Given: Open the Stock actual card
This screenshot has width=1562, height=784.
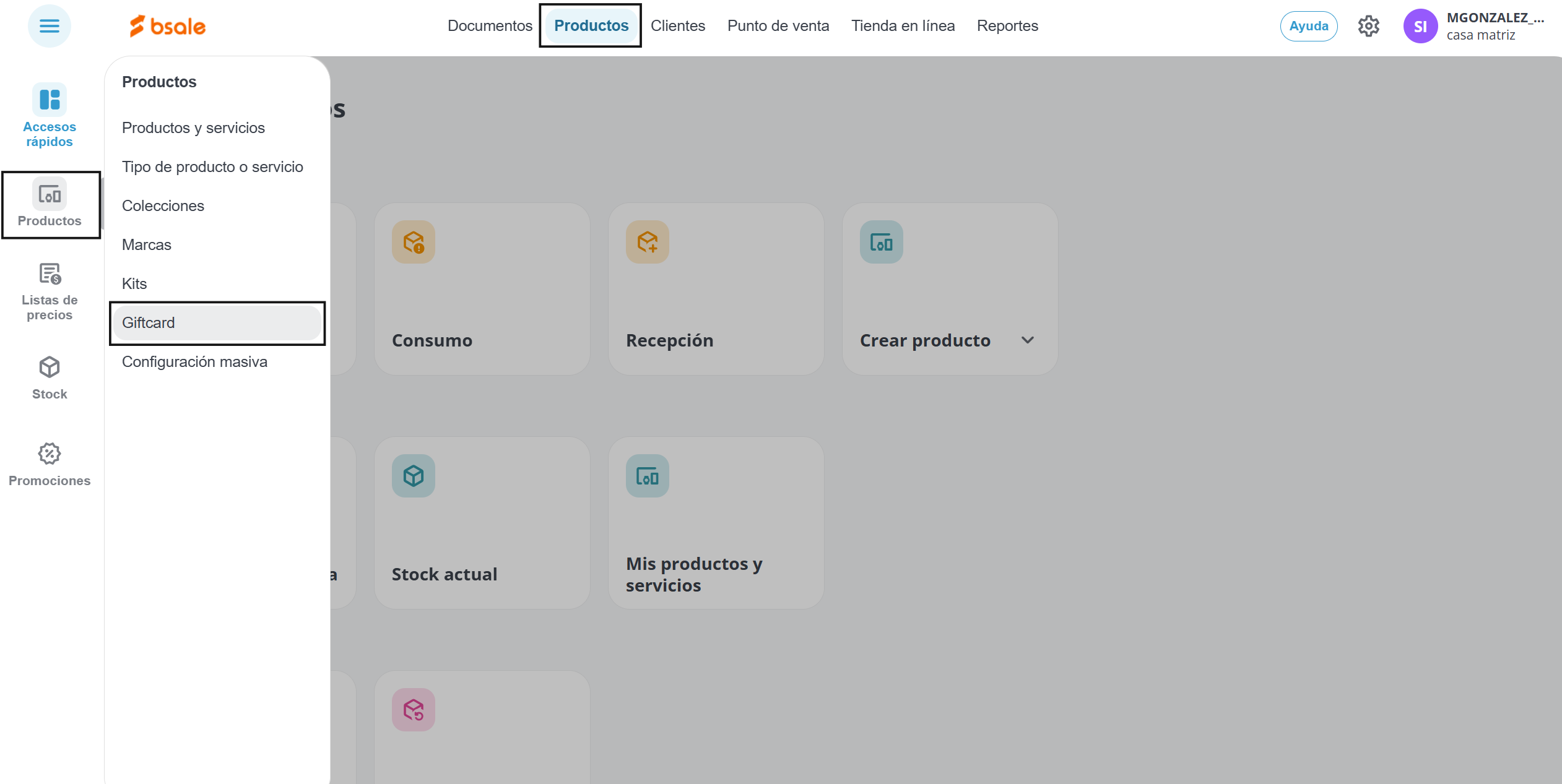Looking at the screenshot, I should (x=482, y=523).
